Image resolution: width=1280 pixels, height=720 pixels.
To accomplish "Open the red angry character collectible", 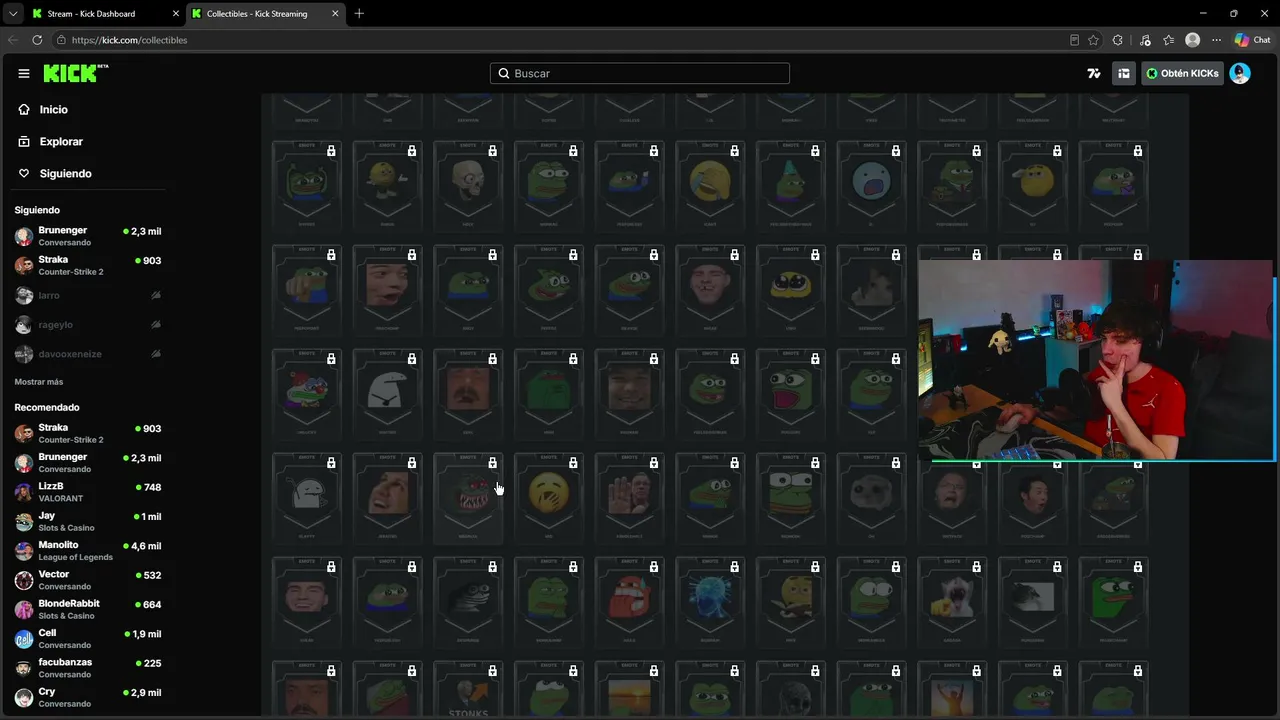I will click(x=629, y=602).
